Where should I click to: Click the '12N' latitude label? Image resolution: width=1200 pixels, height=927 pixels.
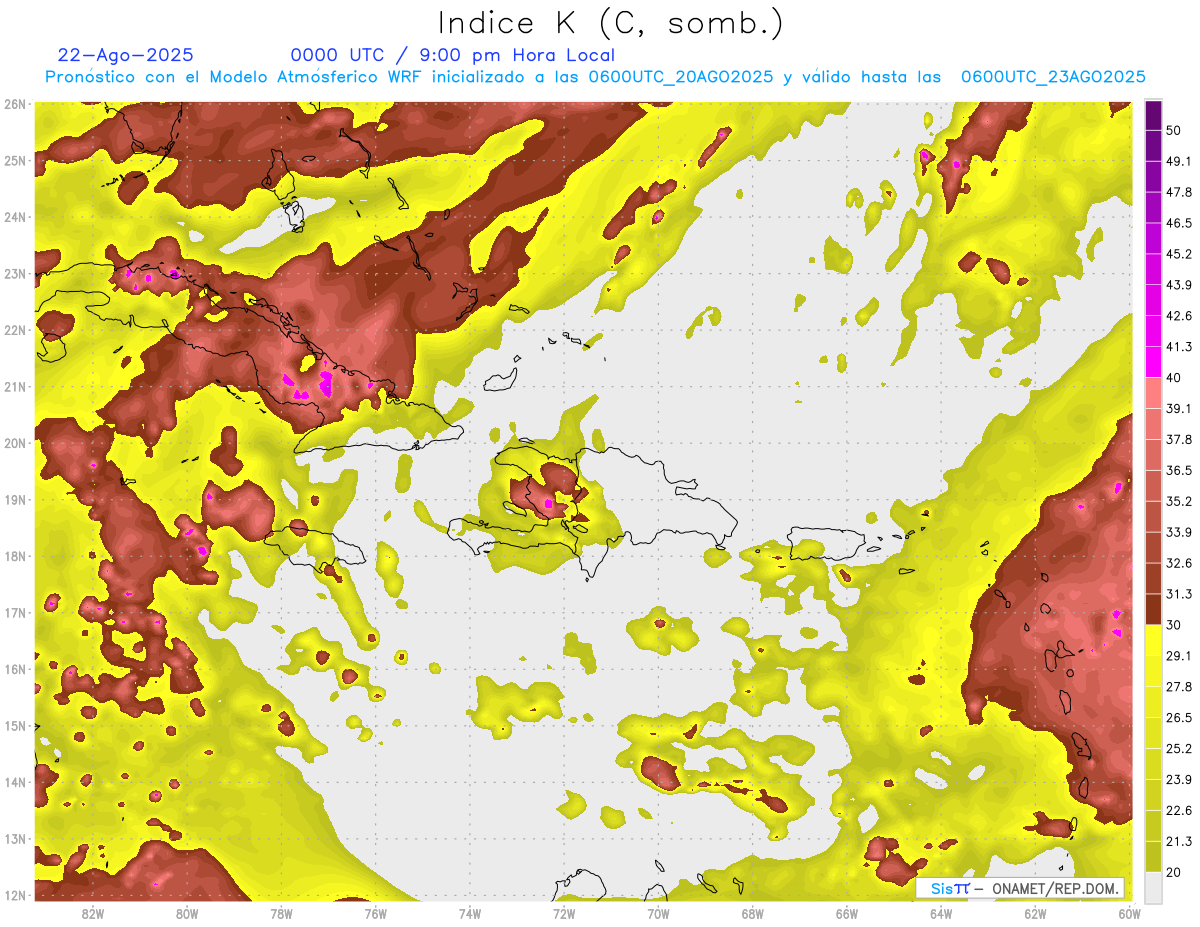(15, 895)
